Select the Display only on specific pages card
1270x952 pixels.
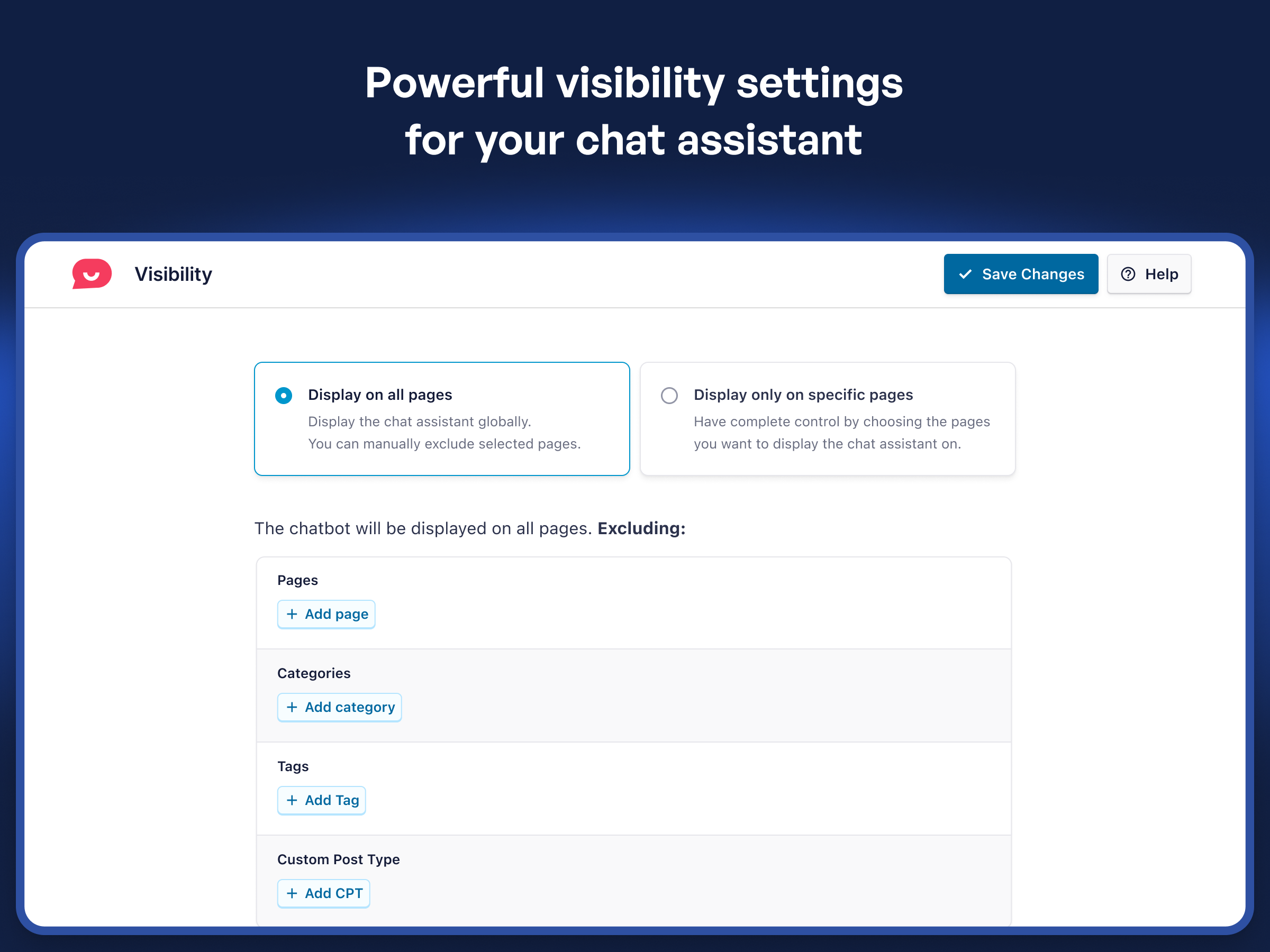(827, 419)
